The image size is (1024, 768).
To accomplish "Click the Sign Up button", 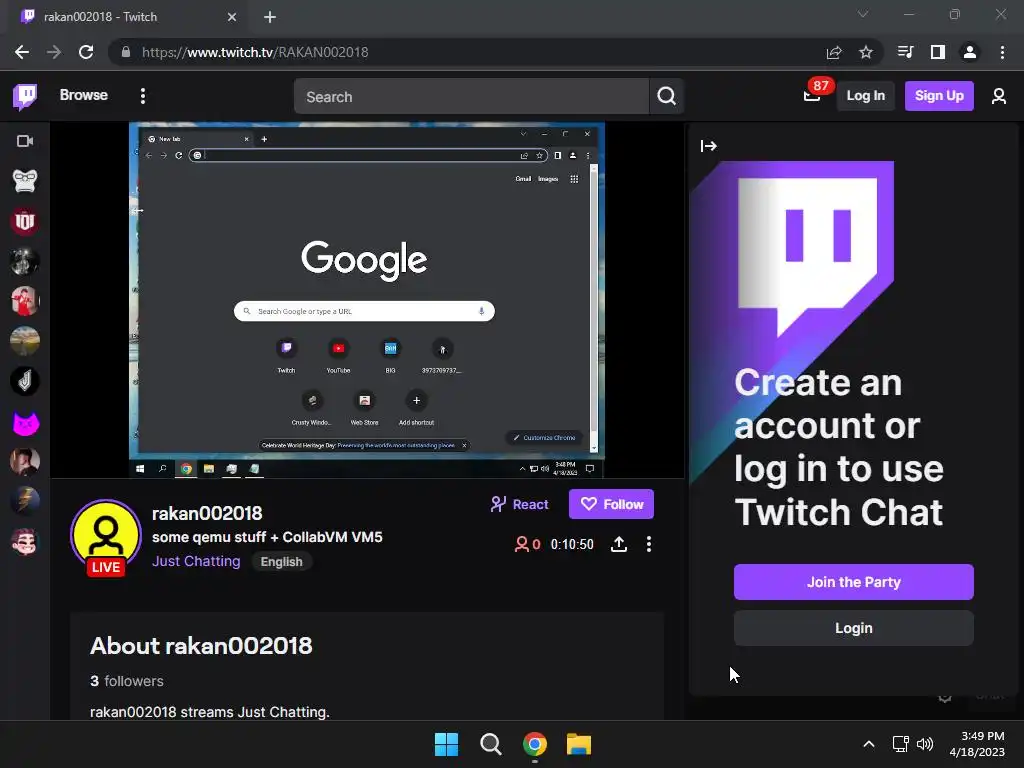I will (x=938, y=96).
